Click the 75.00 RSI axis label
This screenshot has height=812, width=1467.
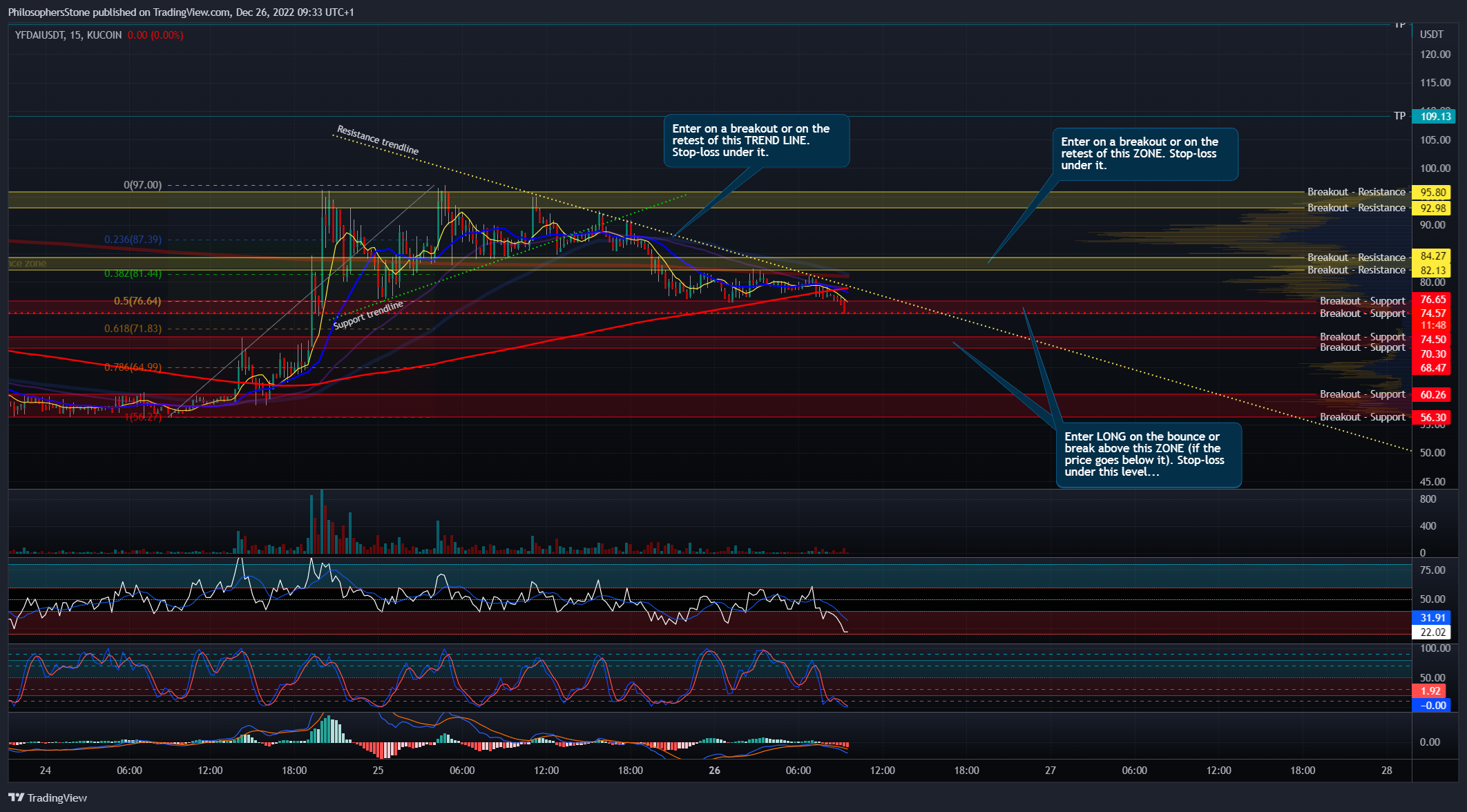click(1433, 570)
